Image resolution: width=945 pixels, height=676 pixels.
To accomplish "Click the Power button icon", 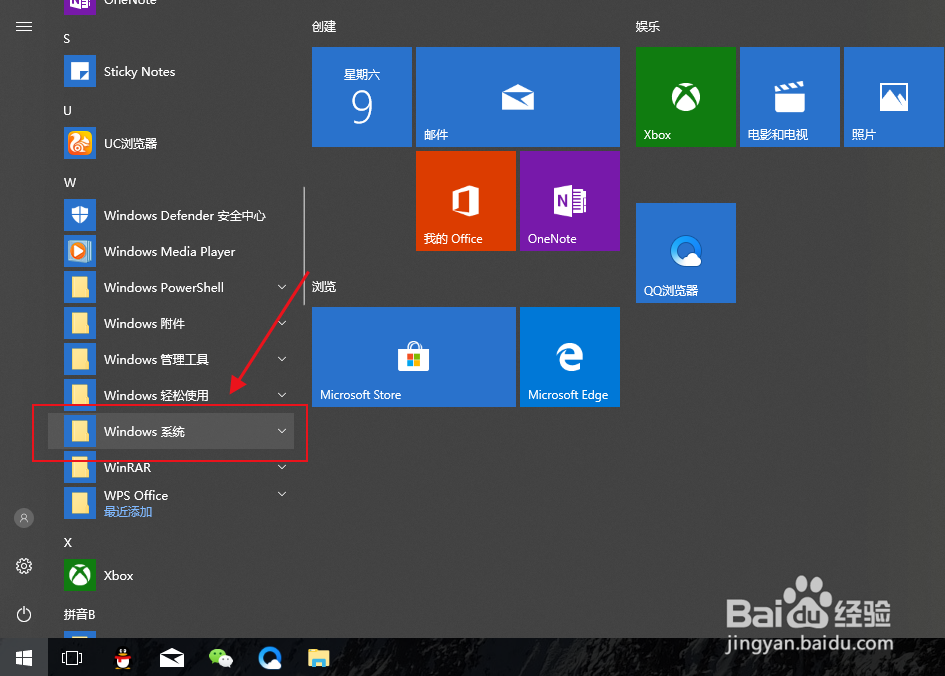I will [x=24, y=615].
